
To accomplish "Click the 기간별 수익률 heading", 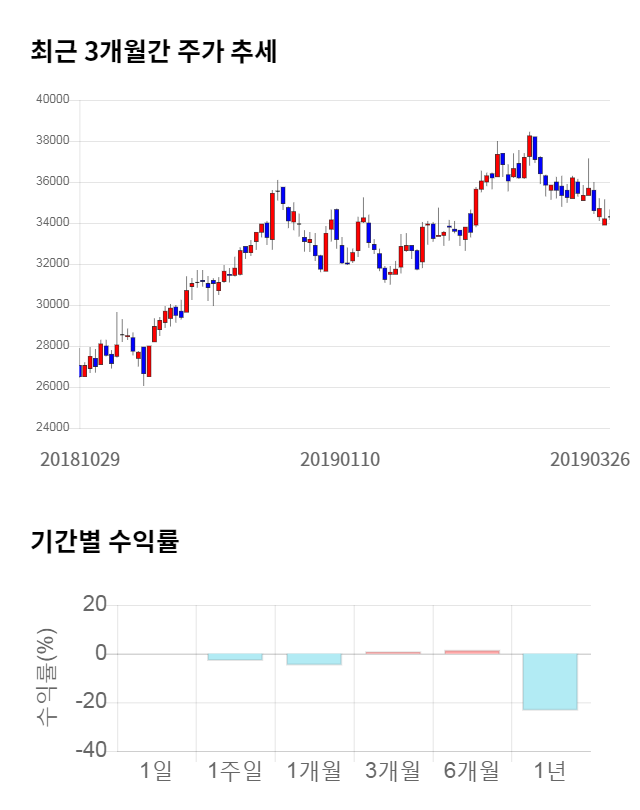I will (x=104, y=542).
